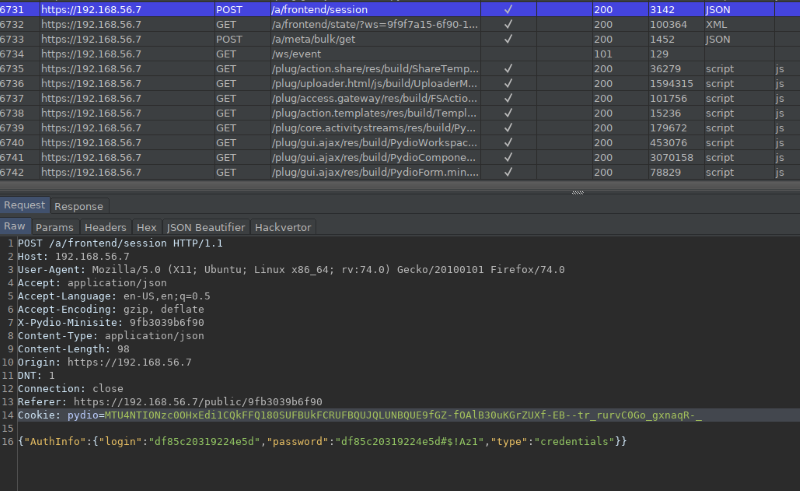
Task: Open the Request tab
Action: (x=24, y=205)
